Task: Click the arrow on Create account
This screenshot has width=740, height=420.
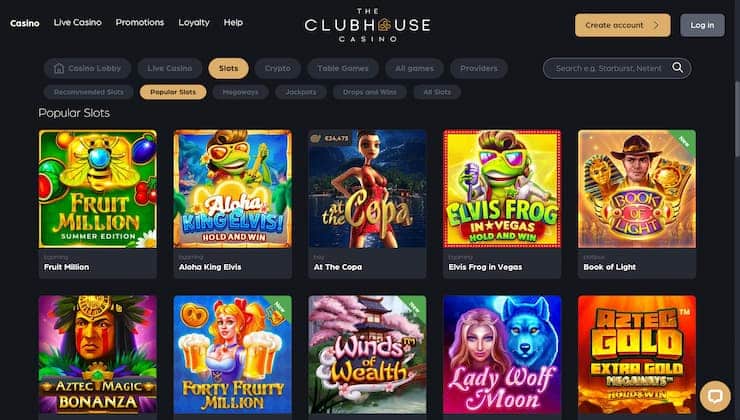Action: (656, 25)
